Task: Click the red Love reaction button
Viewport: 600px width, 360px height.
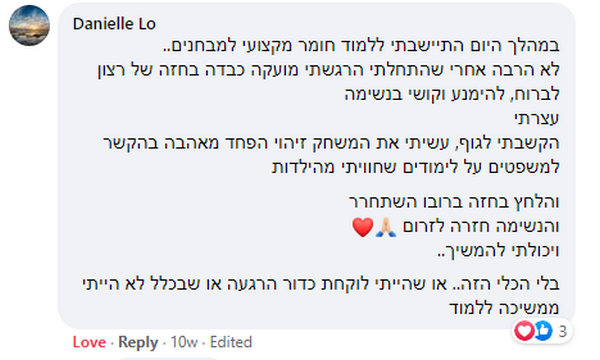Action: click(x=89, y=342)
